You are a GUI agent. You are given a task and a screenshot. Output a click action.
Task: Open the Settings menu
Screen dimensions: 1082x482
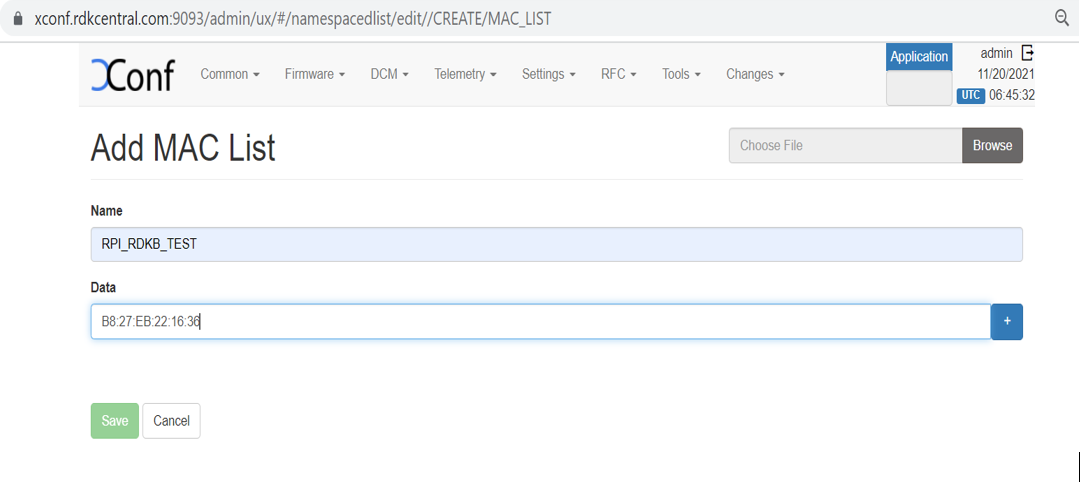(549, 74)
